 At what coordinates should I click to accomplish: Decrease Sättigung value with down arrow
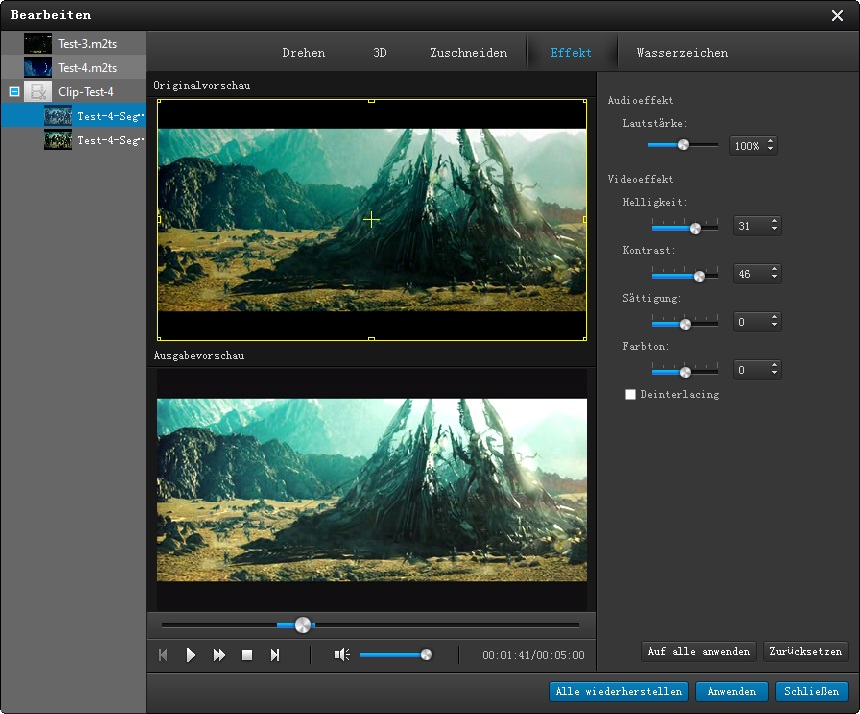(x=774, y=325)
